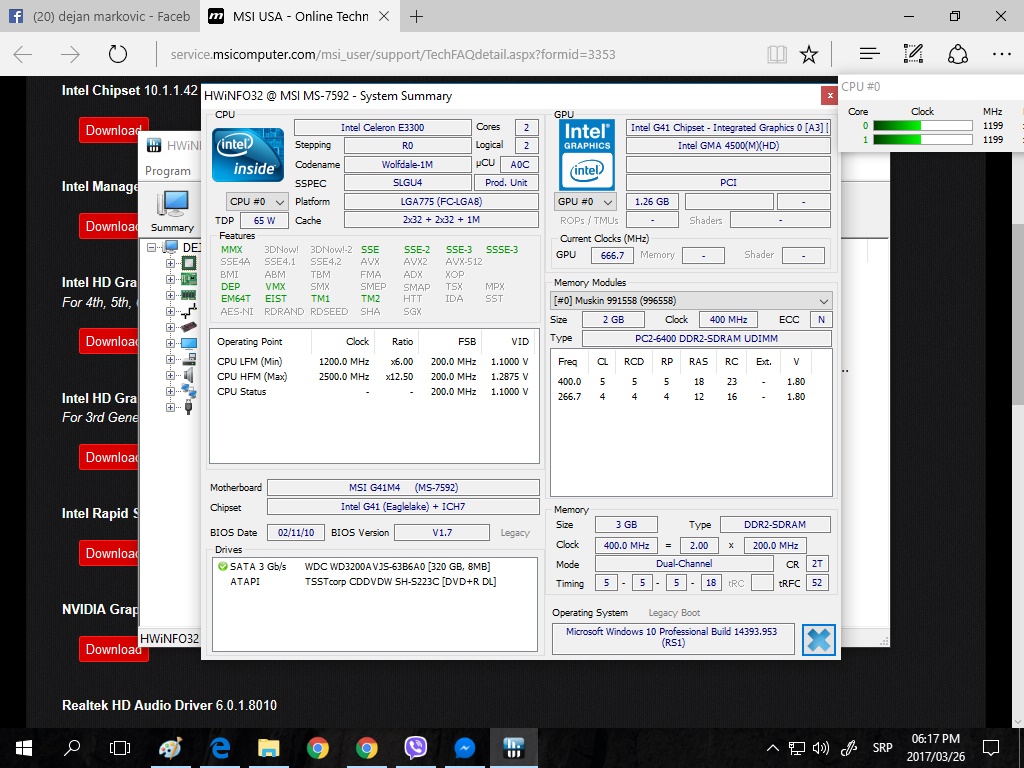Screen dimensions: 1024x768
Task: Click the Core 1 clock bar
Action: click(x=923, y=139)
